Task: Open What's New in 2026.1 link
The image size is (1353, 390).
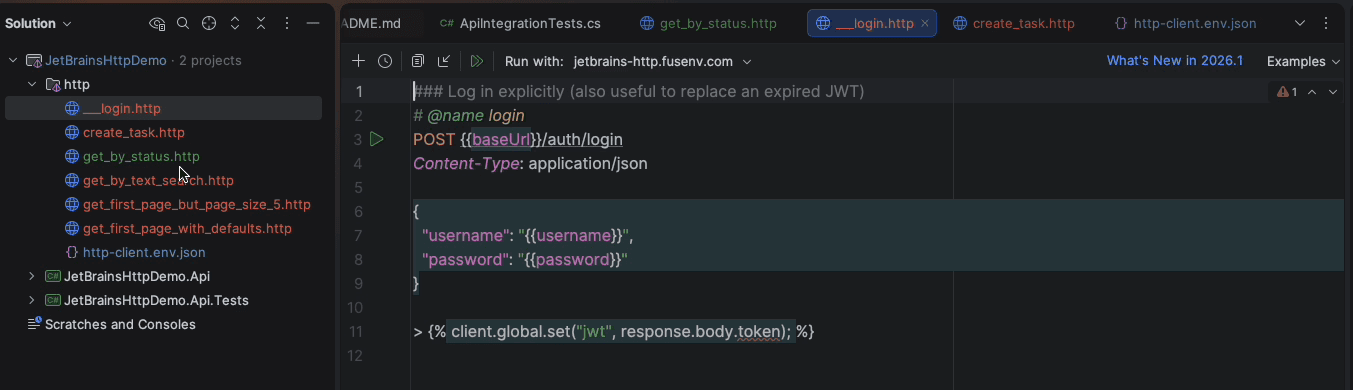Action: 1175,61
